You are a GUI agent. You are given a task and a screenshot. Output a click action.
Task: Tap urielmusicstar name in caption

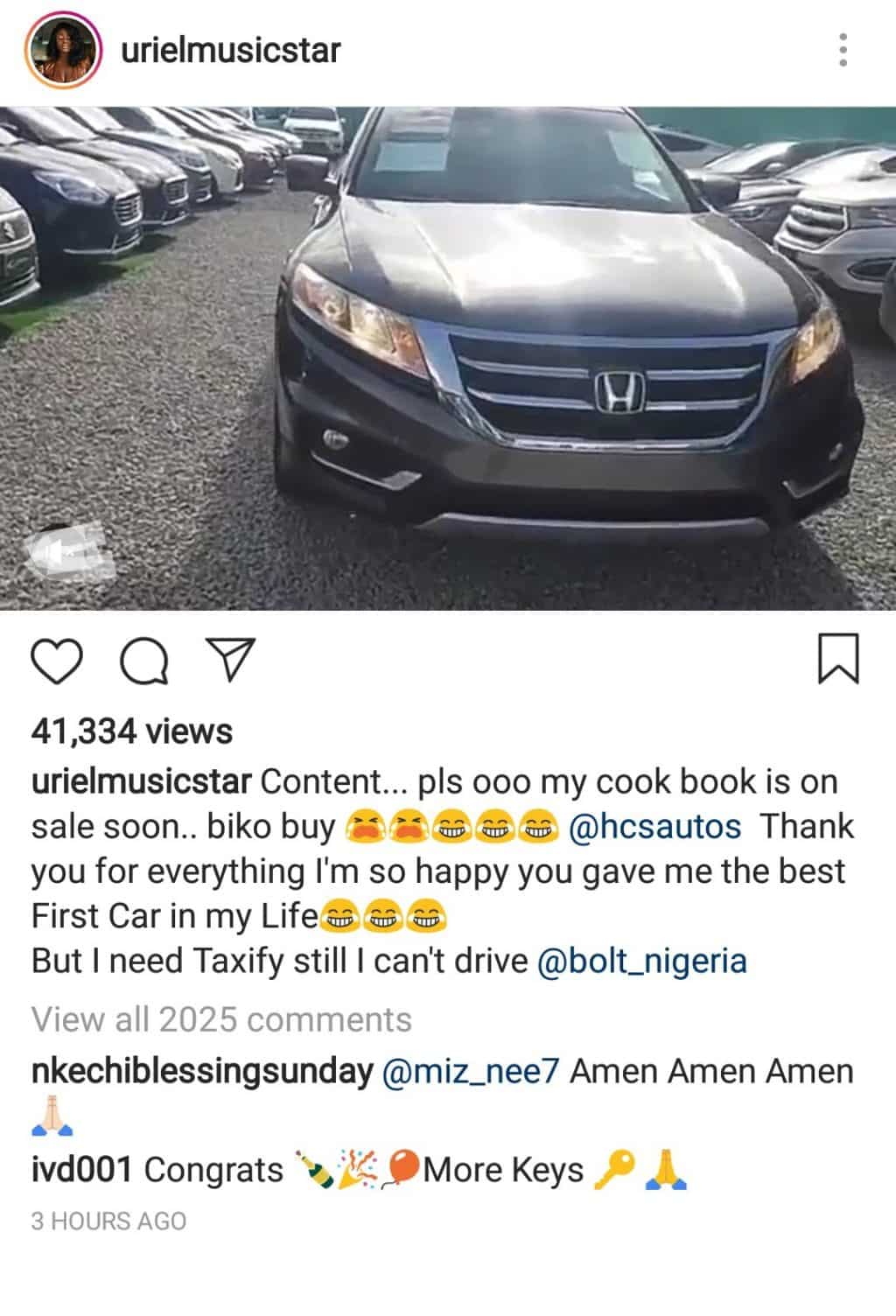click(142, 781)
